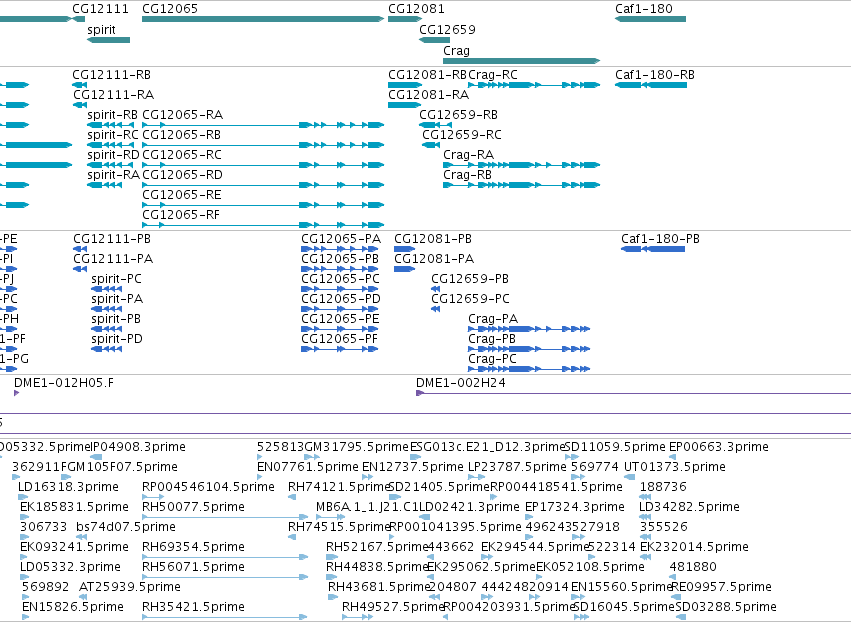Open the Caf1-180 gene label
The image size is (851, 622).
[x=644, y=9]
